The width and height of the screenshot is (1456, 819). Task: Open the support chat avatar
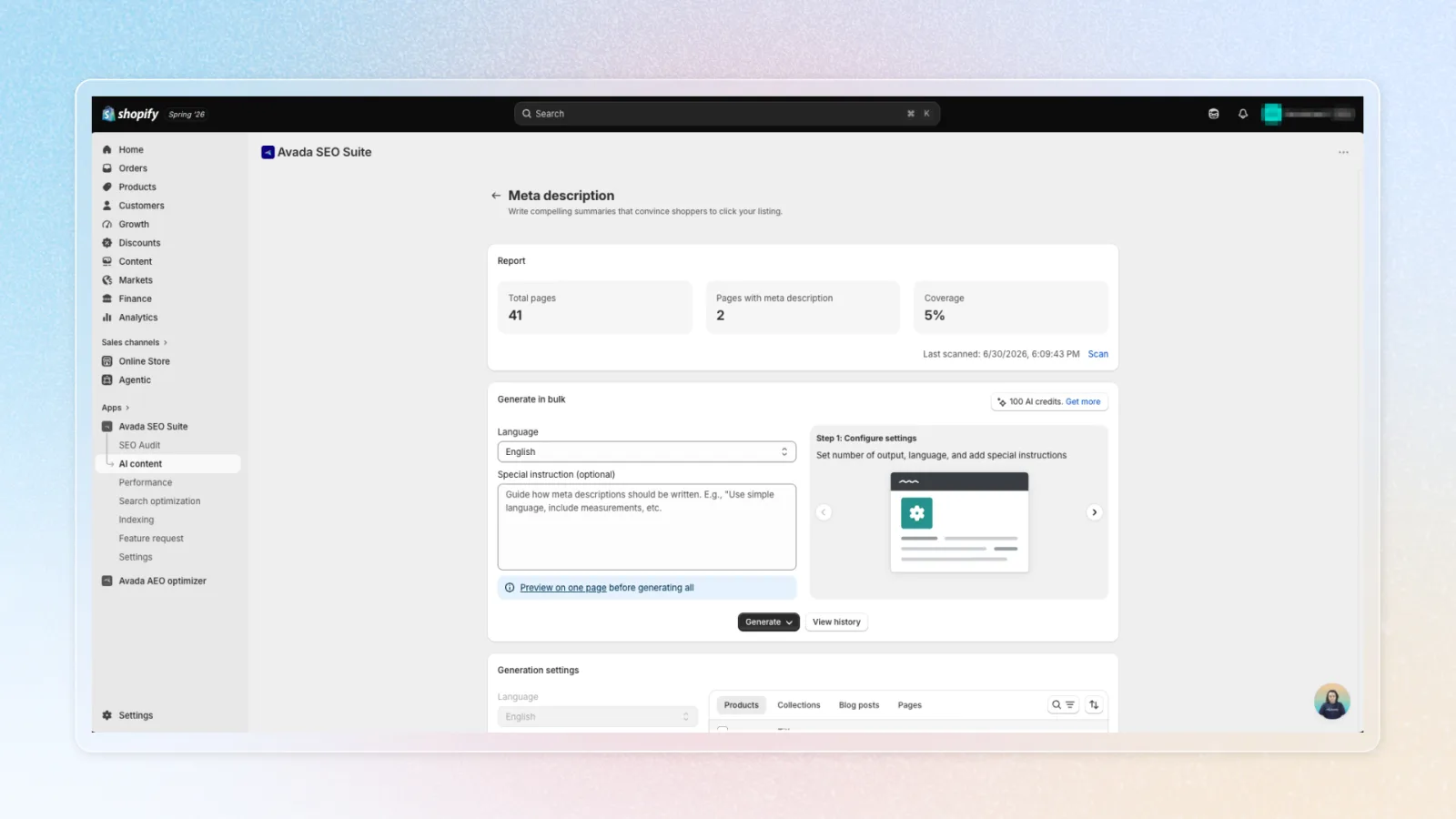tap(1331, 702)
